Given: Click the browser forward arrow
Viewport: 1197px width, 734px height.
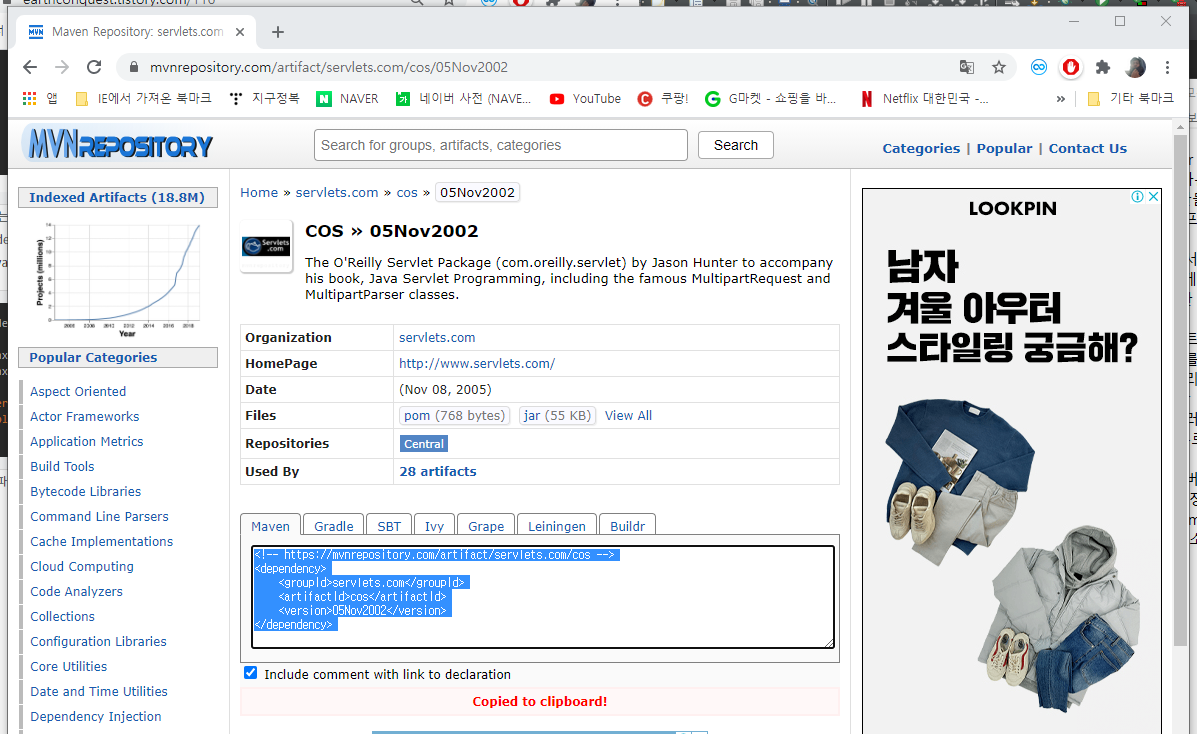Looking at the screenshot, I should (62, 67).
